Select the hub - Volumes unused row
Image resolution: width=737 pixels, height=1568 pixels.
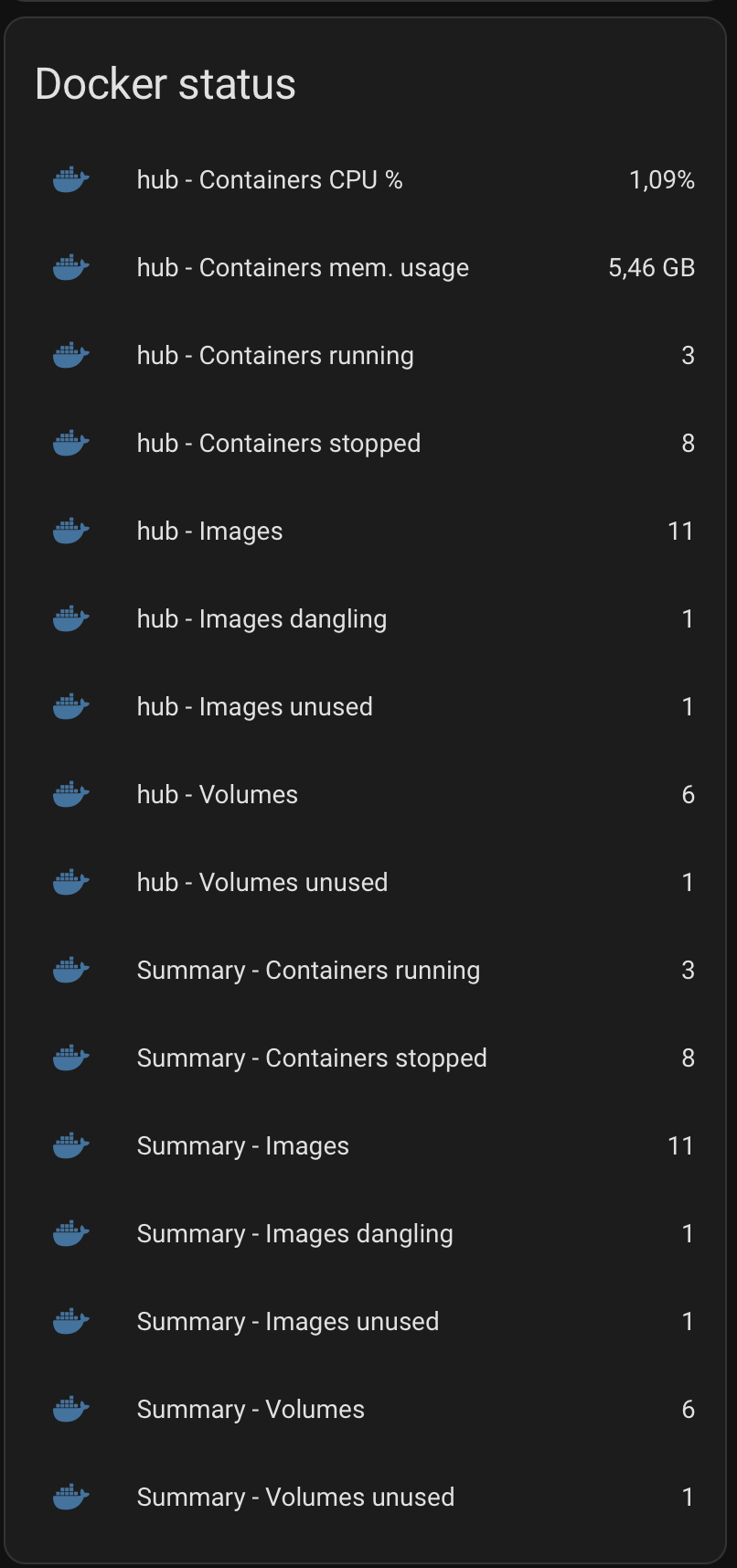point(262,882)
